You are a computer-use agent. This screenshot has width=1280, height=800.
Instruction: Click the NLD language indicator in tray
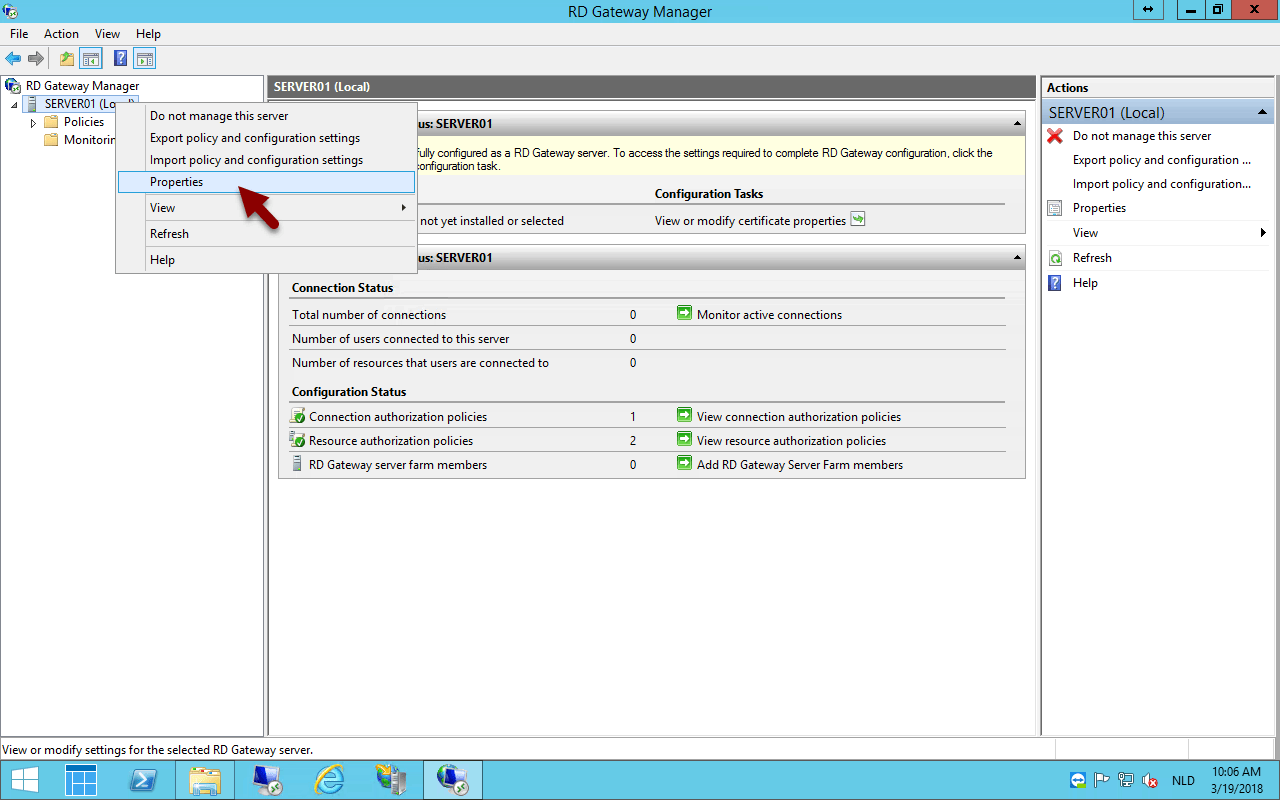1183,781
